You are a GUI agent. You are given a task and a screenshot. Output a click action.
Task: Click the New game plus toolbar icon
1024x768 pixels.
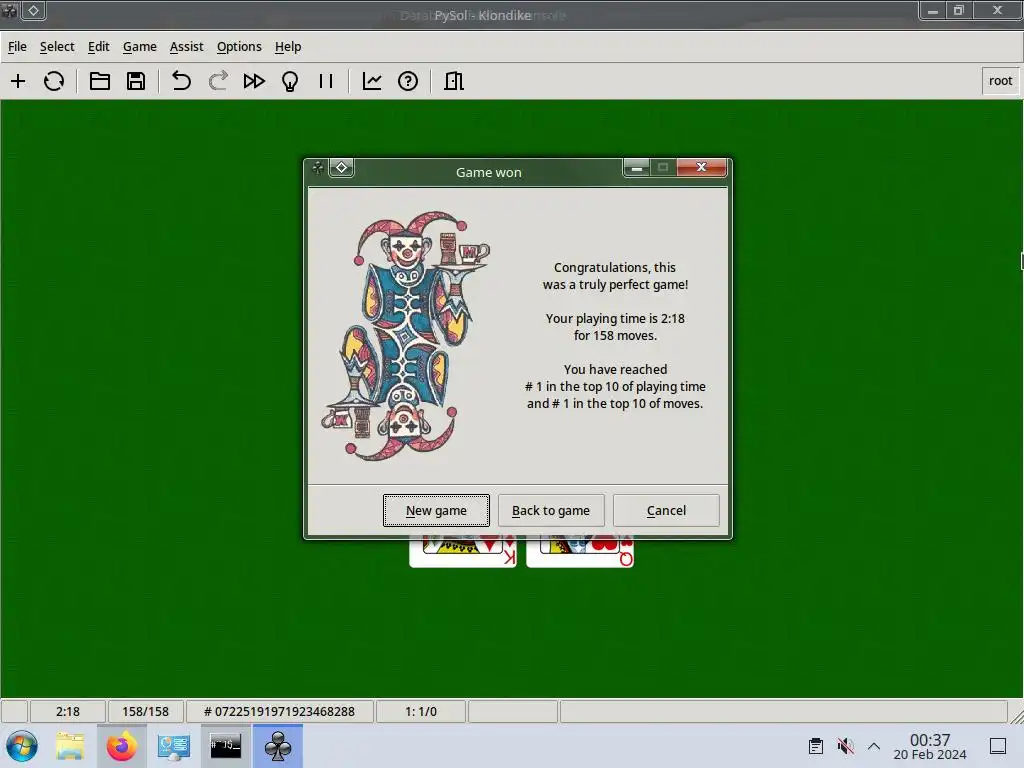click(x=18, y=81)
